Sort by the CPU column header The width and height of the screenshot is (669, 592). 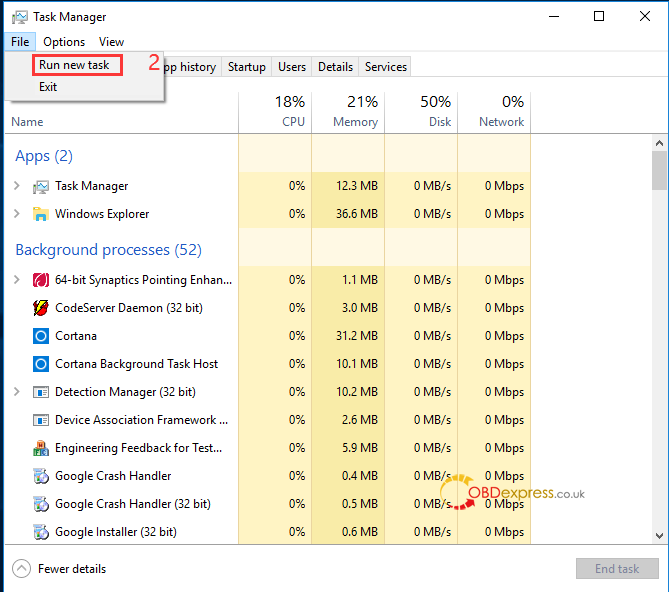pos(275,113)
